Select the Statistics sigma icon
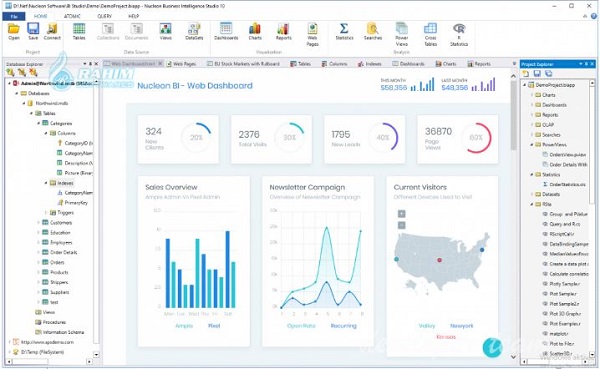The image size is (600, 369). (x=344, y=31)
